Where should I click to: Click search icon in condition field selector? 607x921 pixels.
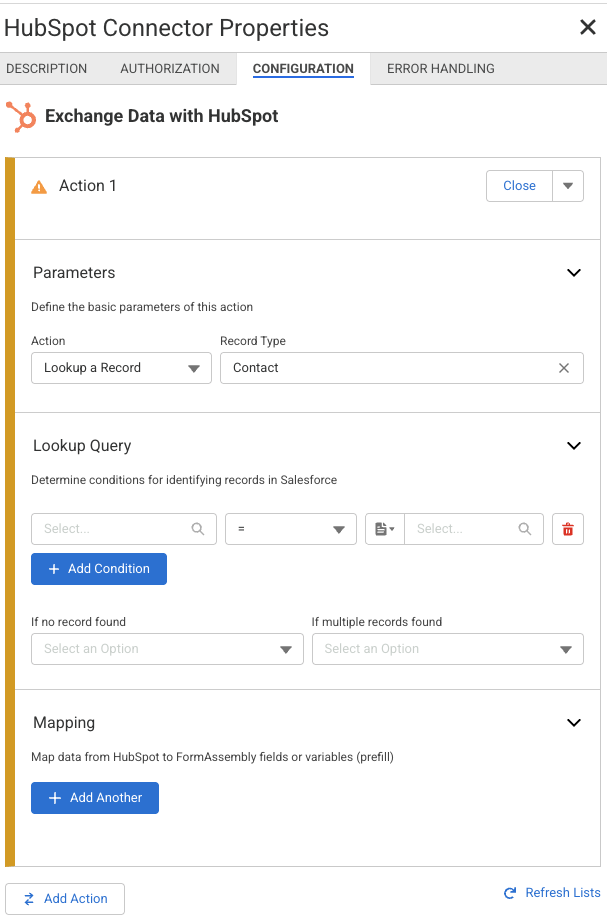click(x=198, y=529)
